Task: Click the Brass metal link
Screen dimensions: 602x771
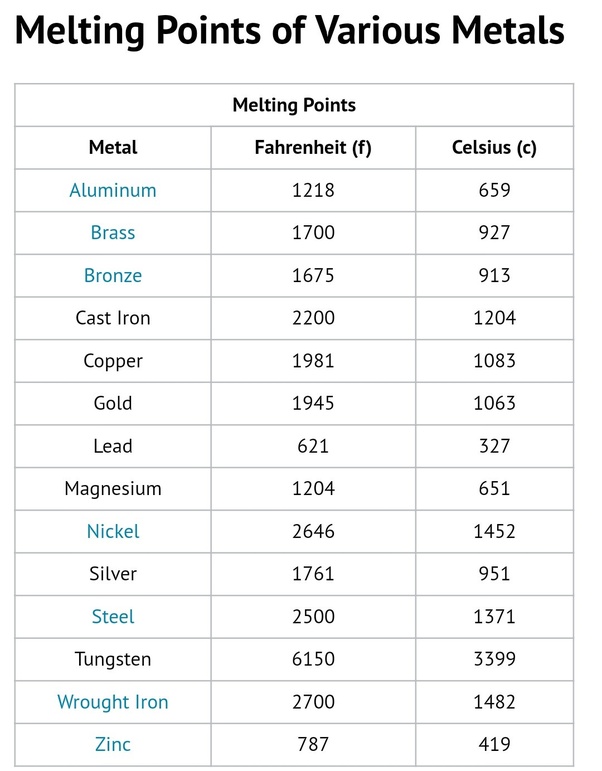Action: pos(113,233)
